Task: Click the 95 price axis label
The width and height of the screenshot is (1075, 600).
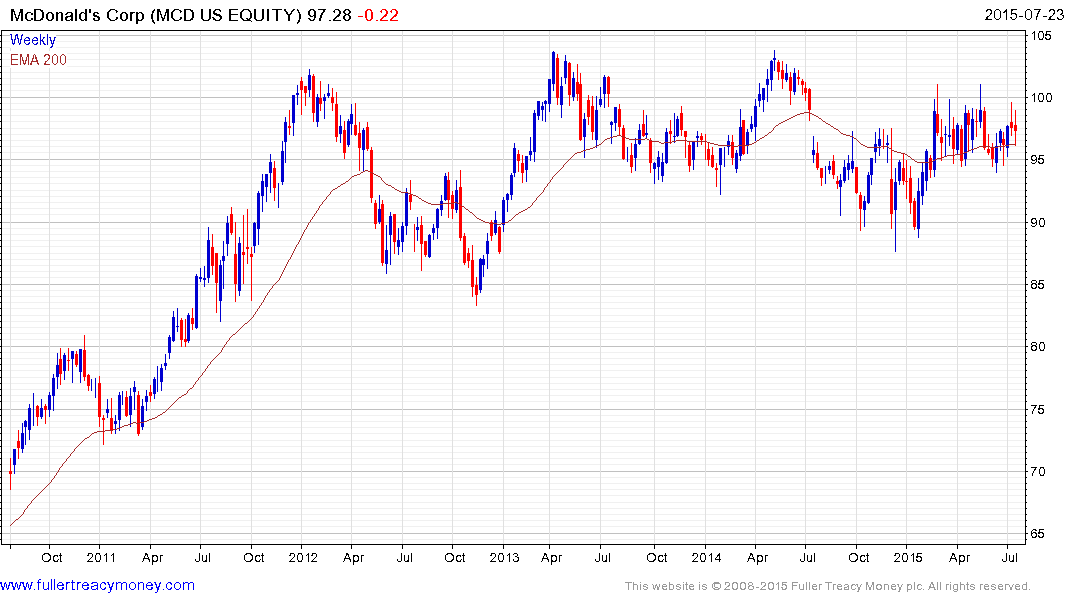Action: click(1038, 160)
